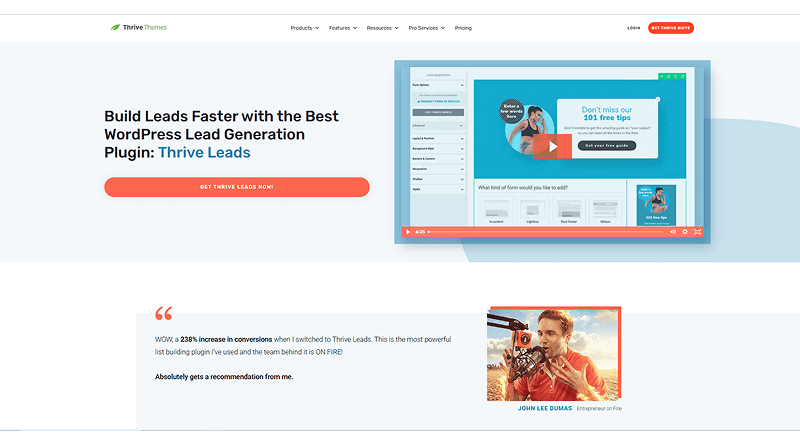The height and width of the screenshot is (445, 800).
Task: Expand Borders & Corners panel in video
Action: click(x=438, y=159)
